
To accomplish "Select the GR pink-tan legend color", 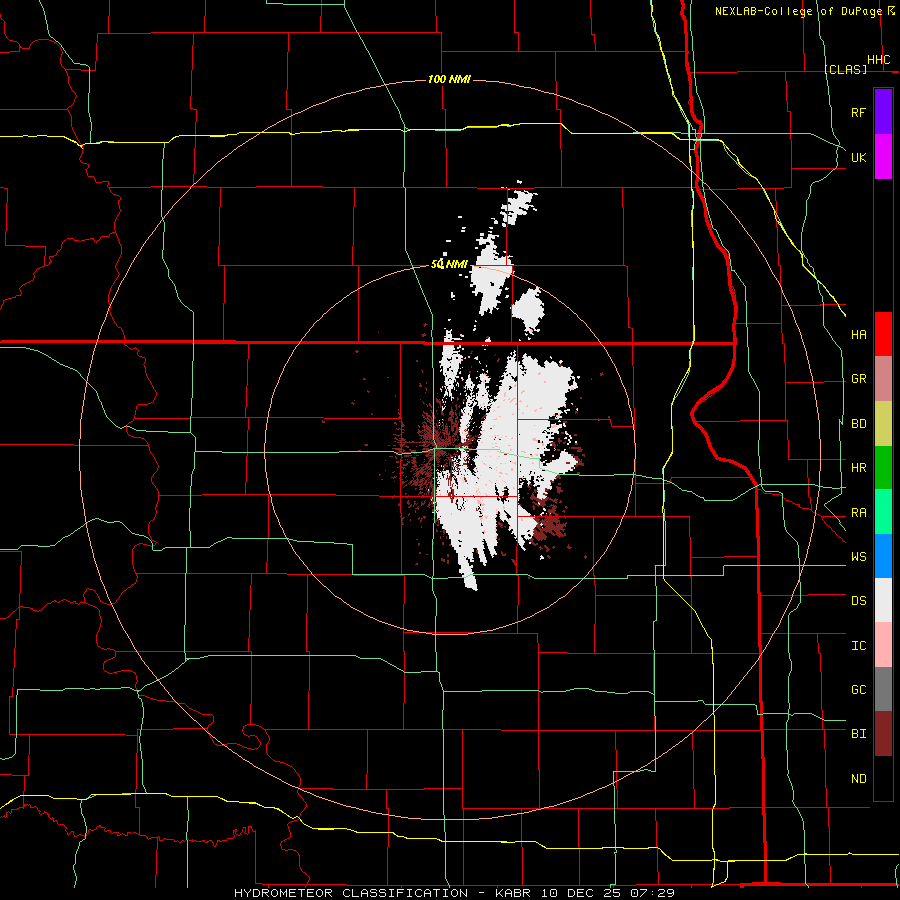I will (883, 379).
